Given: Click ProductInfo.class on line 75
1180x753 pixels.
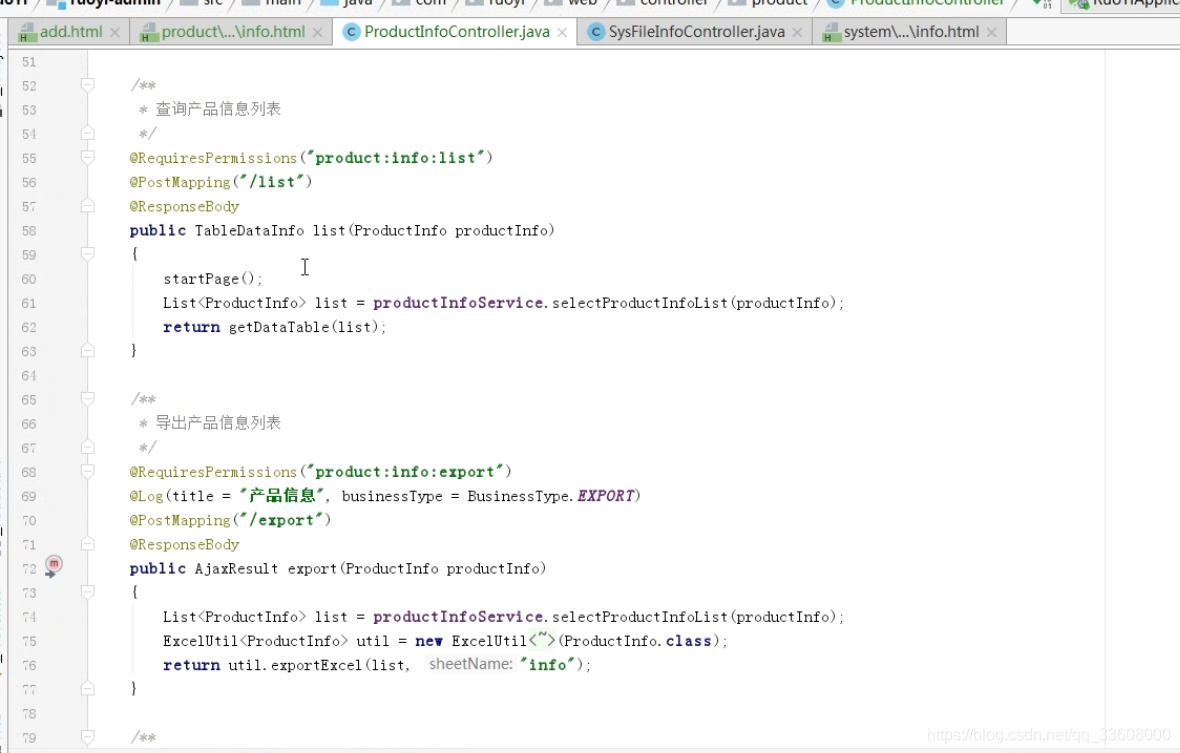Looking at the screenshot, I should [637, 641].
